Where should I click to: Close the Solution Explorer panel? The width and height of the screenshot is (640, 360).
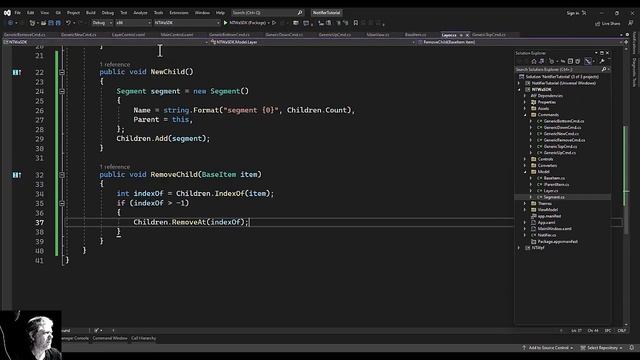(607, 53)
